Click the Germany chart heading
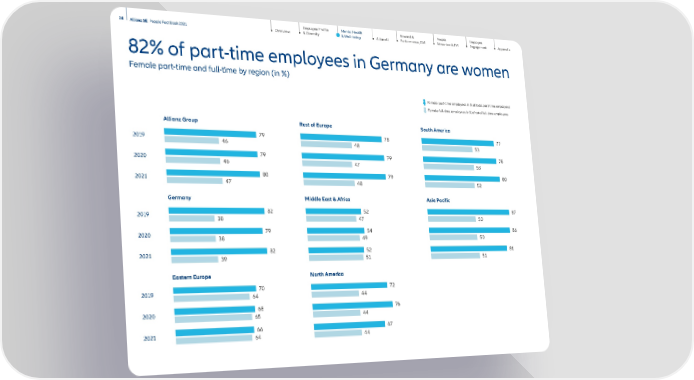 pyautogui.click(x=179, y=197)
